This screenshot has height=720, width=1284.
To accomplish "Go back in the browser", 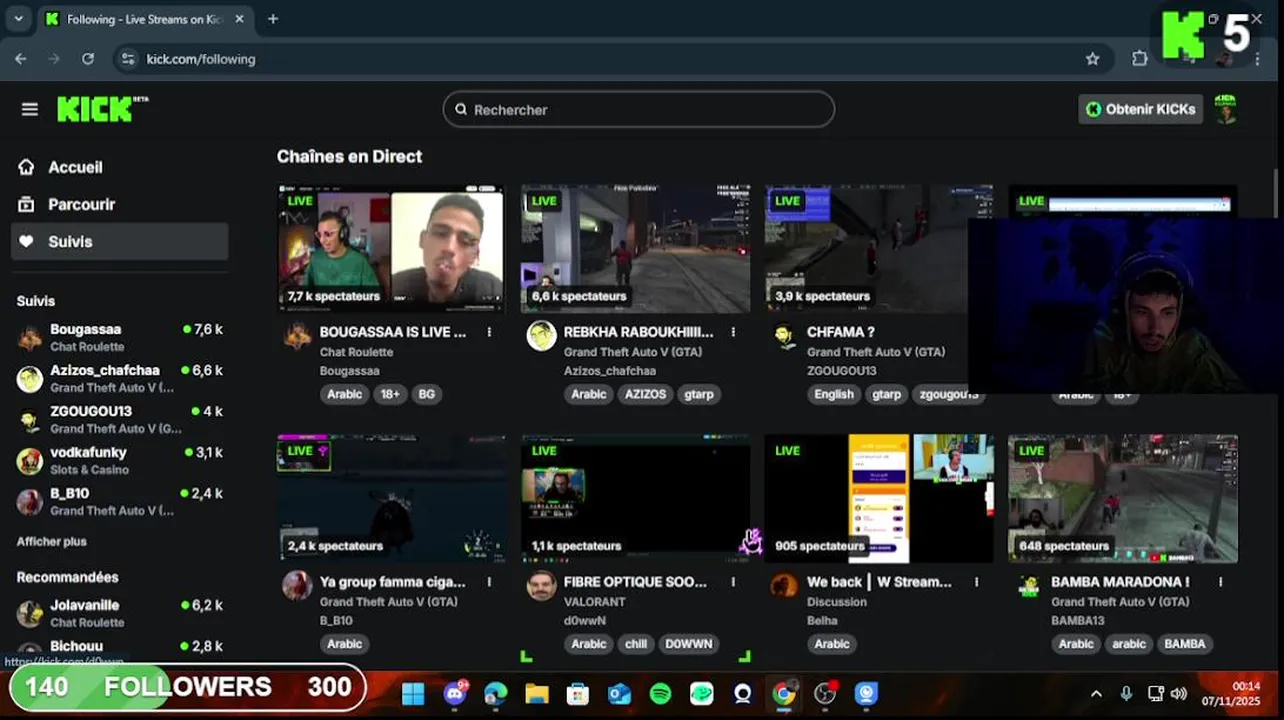I will click(x=21, y=59).
